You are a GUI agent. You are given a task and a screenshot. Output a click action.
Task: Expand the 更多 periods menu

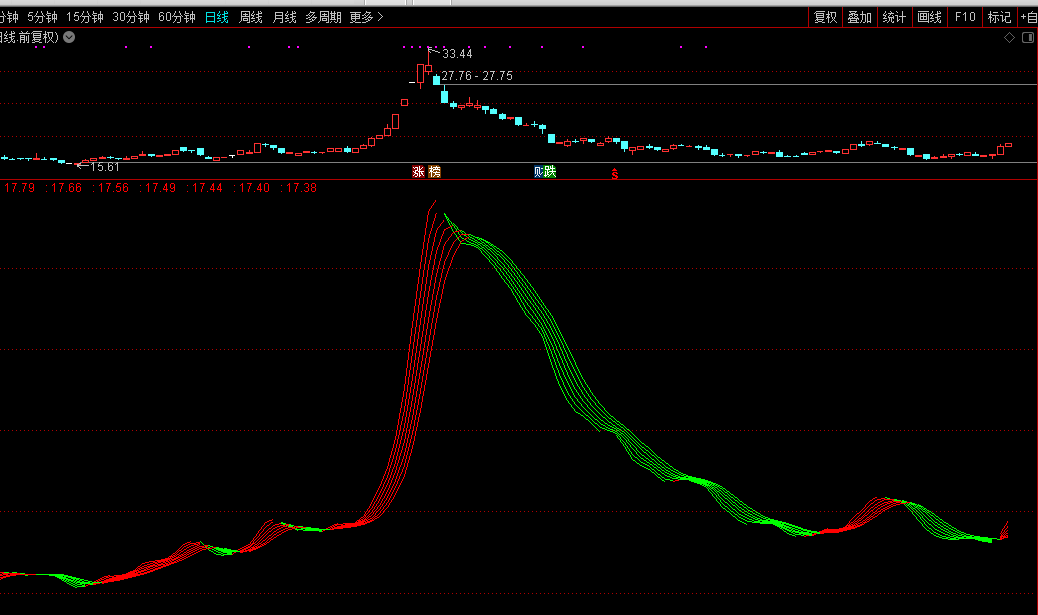[366, 17]
